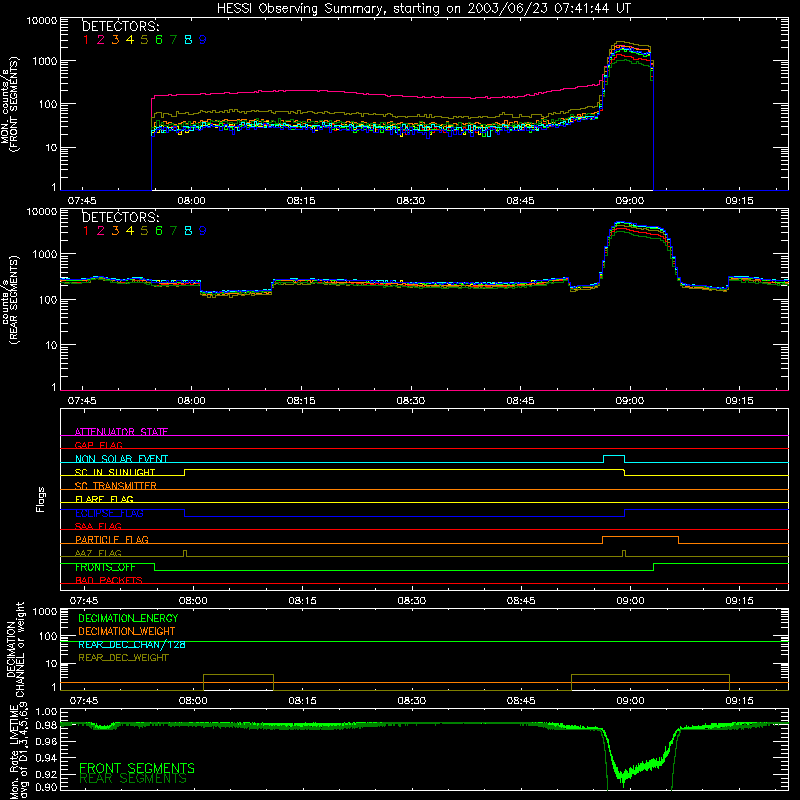The width and height of the screenshot is (800, 800).
Task: Pick detector 3 in the rear segments legend
Action: tap(115, 231)
